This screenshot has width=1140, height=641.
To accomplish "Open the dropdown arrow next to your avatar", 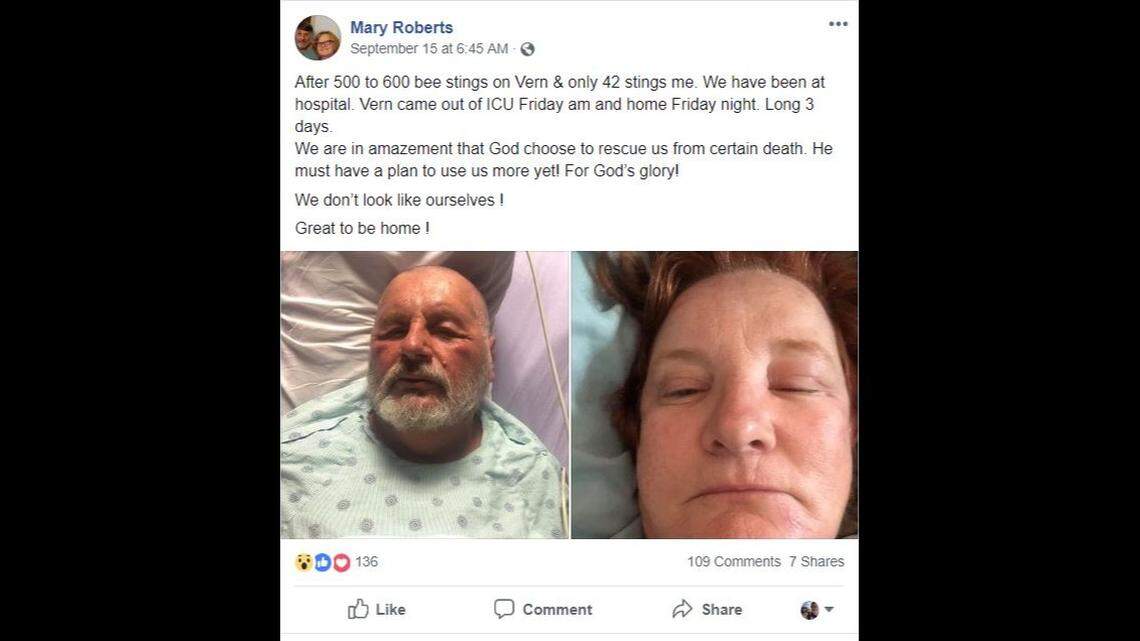I will click(x=827, y=610).
